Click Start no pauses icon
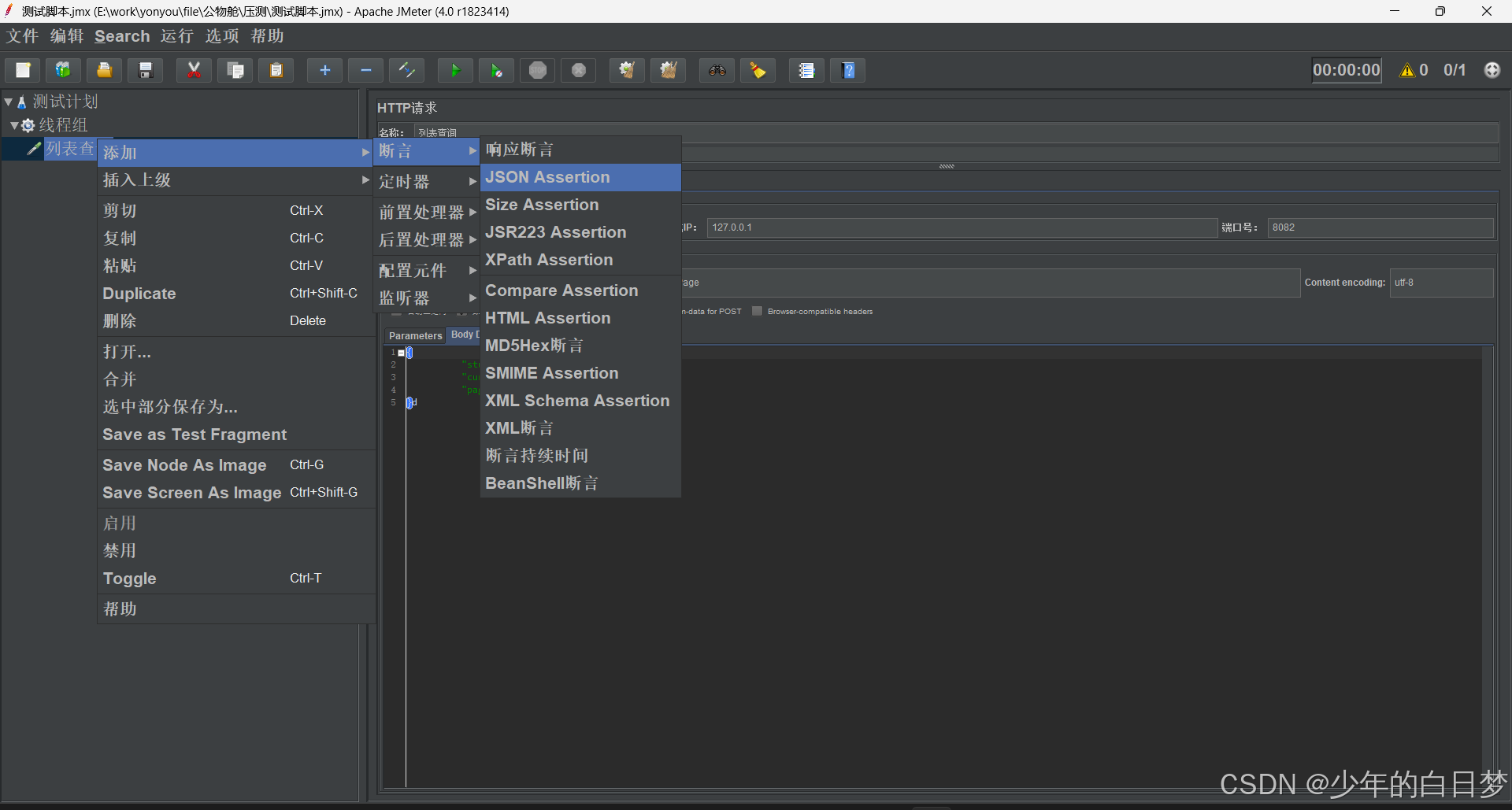The height and width of the screenshot is (810, 1512). tap(497, 70)
